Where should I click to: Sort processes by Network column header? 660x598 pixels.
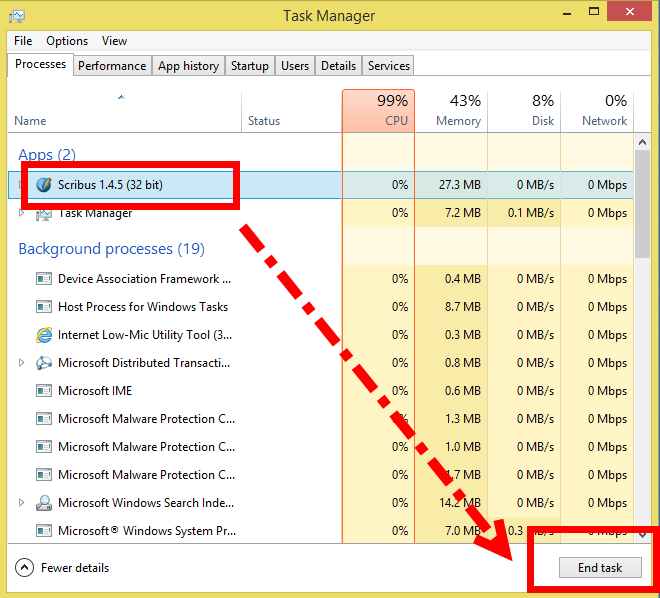597,112
